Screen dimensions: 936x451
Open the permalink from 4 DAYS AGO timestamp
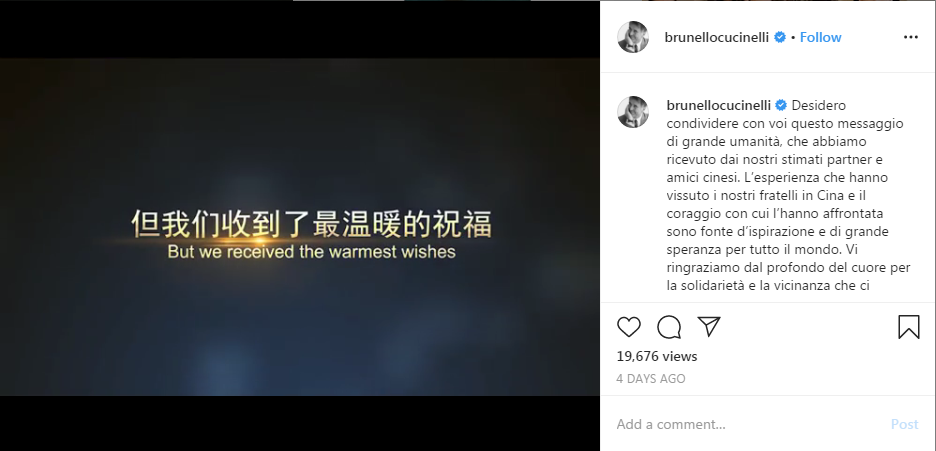click(651, 379)
